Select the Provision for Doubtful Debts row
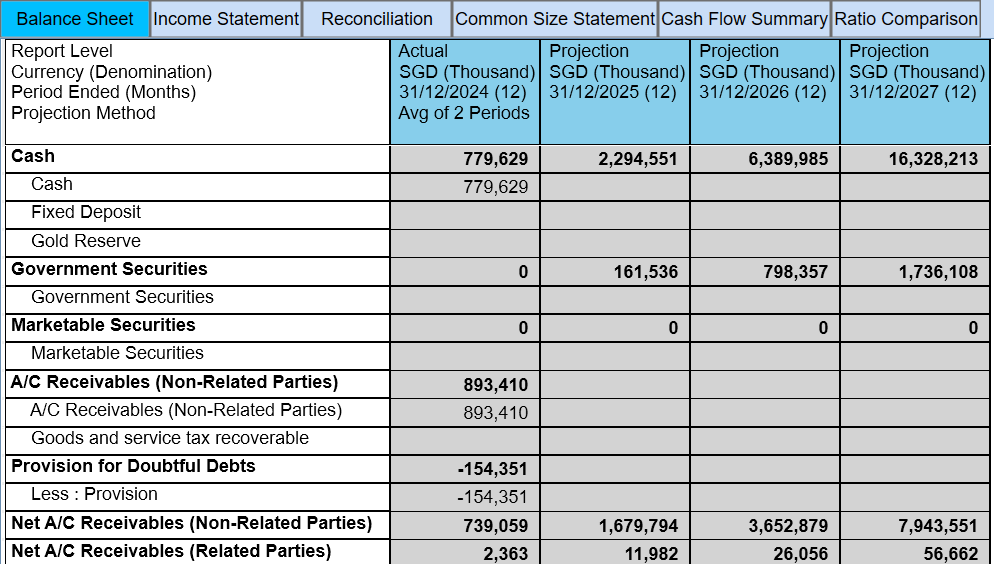Viewport: 994px width, 564px height. pos(133,466)
